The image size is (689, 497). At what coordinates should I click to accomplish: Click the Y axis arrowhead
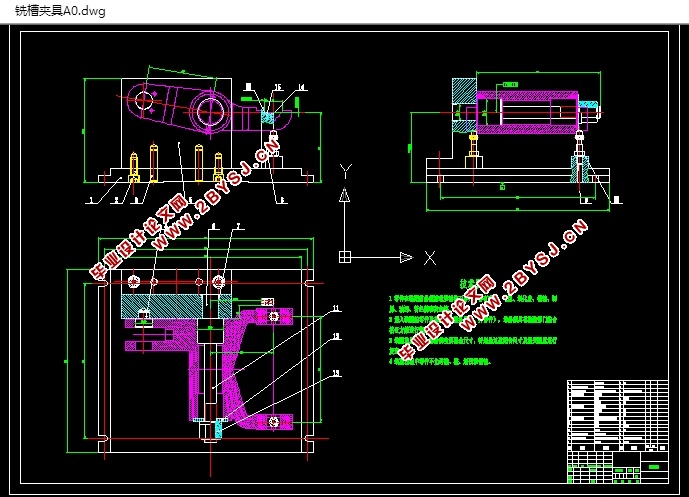tap(344, 195)
